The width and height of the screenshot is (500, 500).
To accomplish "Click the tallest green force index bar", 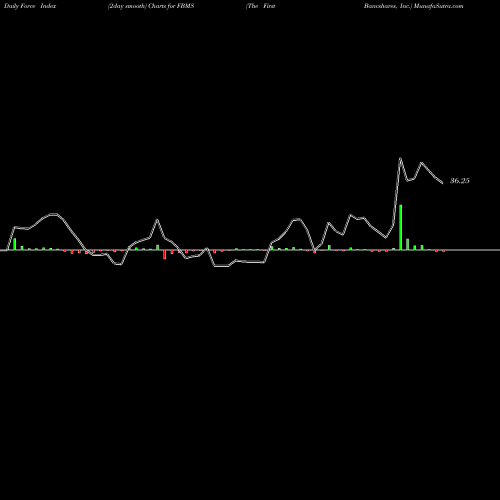I will pyautogui.click(x=400, y=227).
